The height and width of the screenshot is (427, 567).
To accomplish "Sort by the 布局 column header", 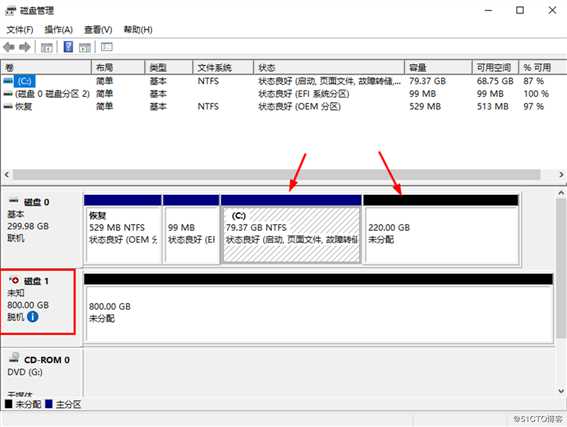I will (x=118, y=68).
